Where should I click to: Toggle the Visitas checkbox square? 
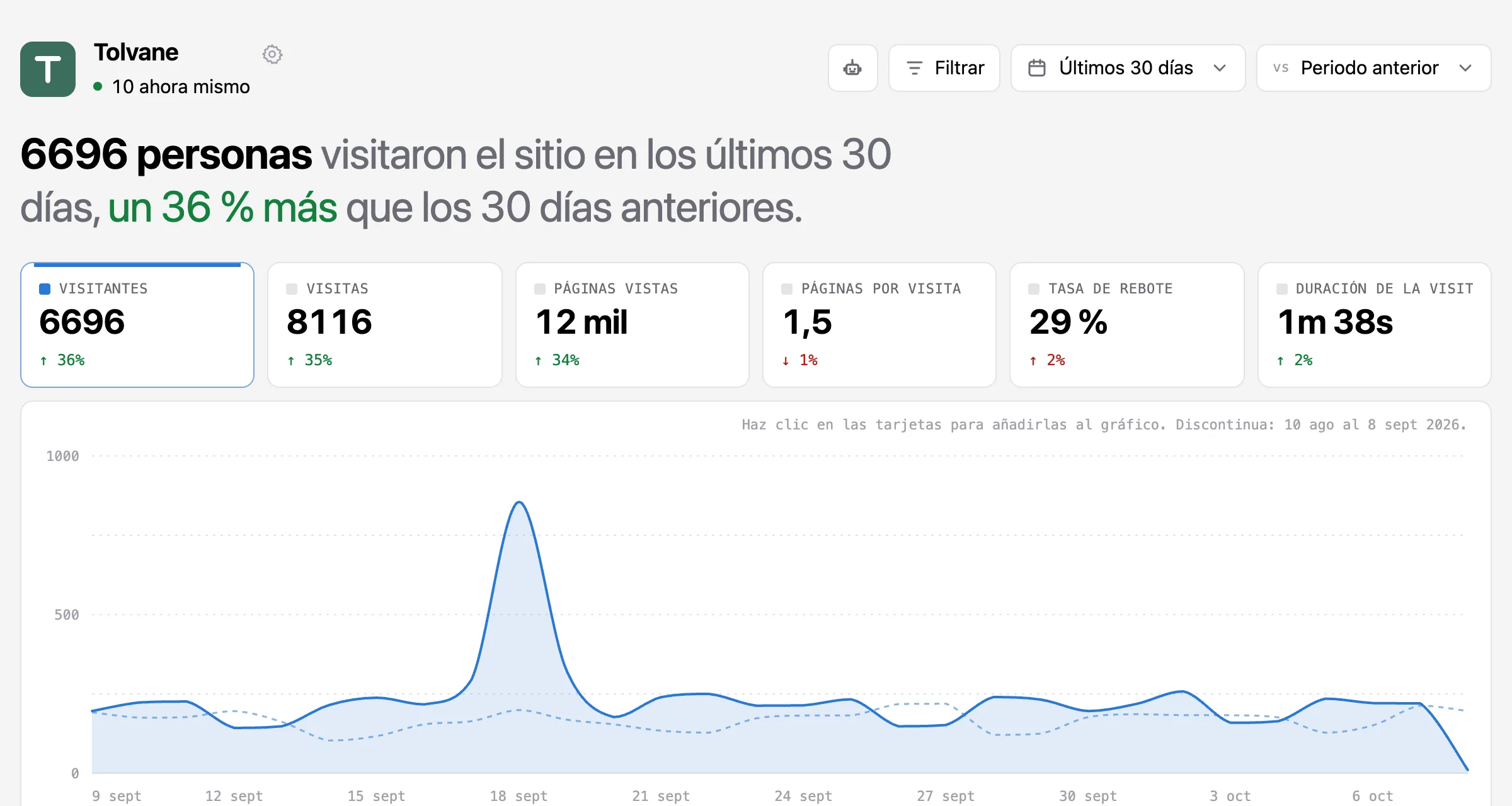pyautogui.click(x=292, y=289)
